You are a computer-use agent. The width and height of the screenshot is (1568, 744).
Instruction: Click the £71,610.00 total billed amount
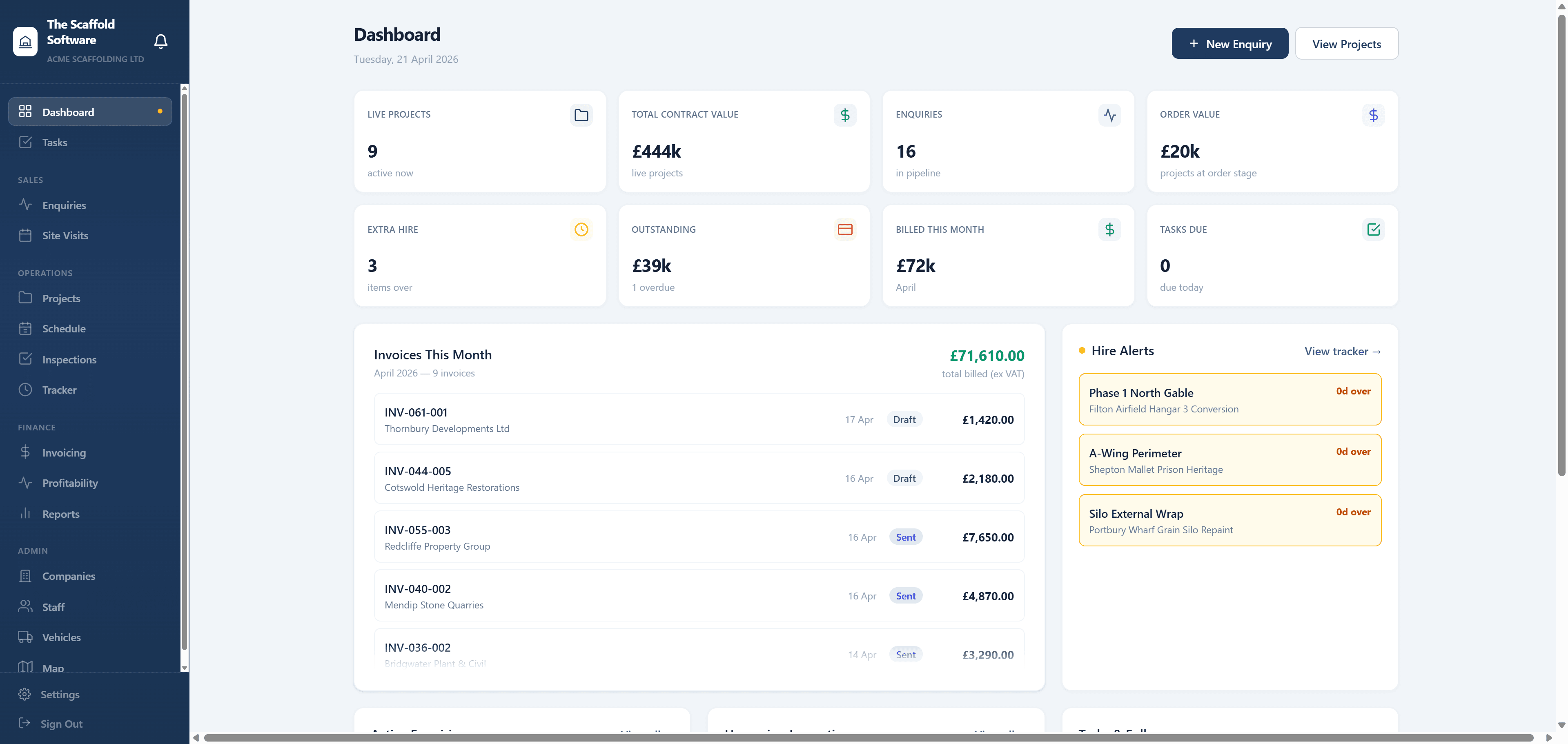987,356
